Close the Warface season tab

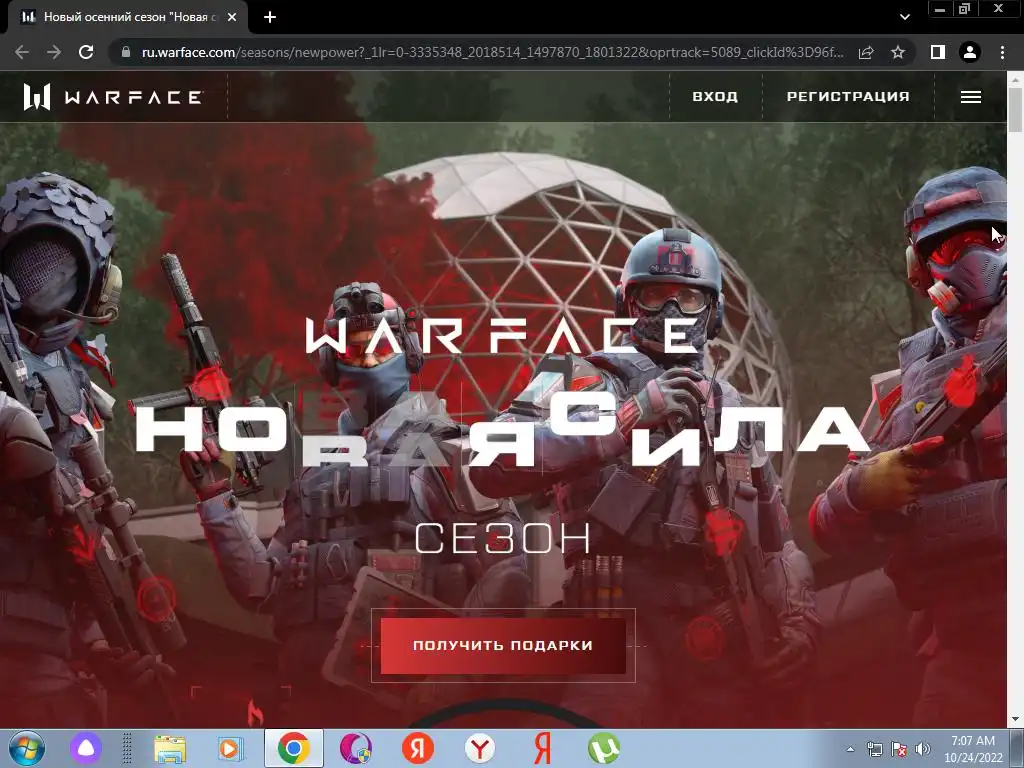(232, 17)
